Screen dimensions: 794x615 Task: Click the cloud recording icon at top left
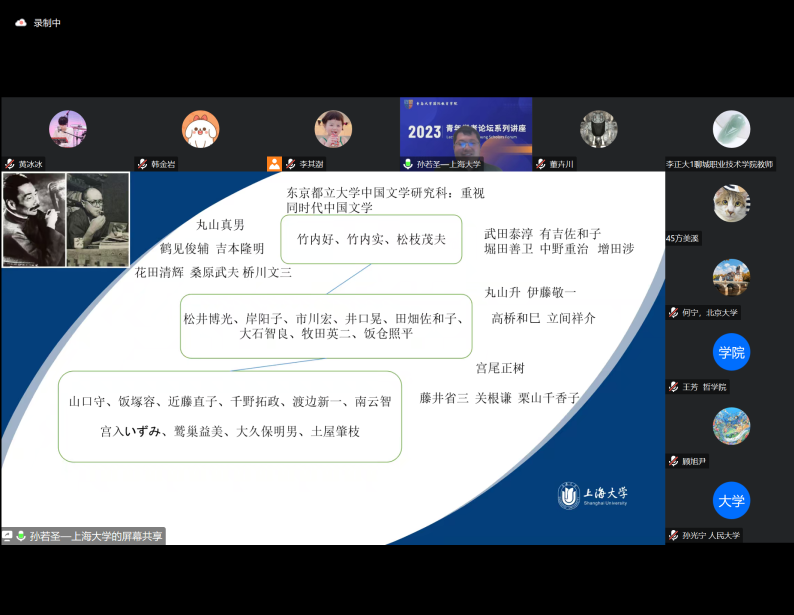(20, 23)
